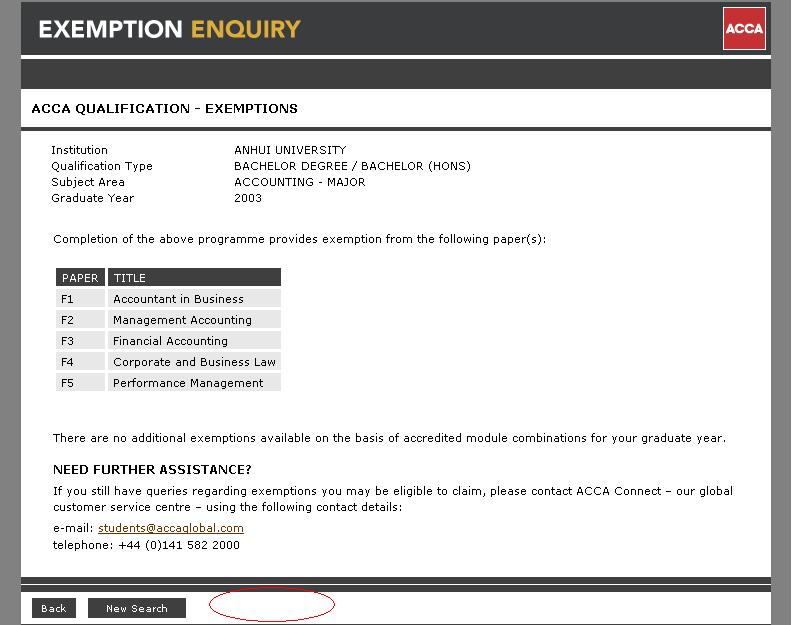Click the Corporate and Business Law row
The image size is (800, 625).
point(168,362)
